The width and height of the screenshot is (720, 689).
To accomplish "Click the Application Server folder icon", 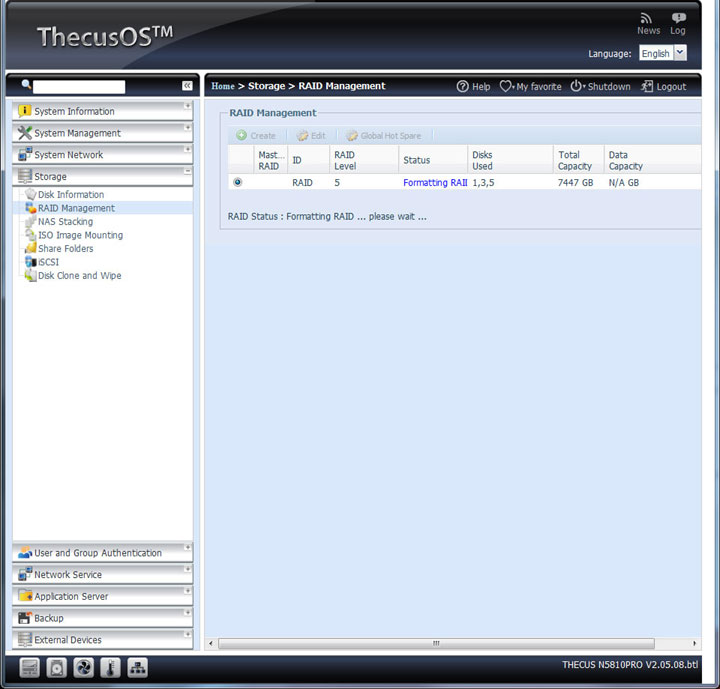I will click(24, 596).
